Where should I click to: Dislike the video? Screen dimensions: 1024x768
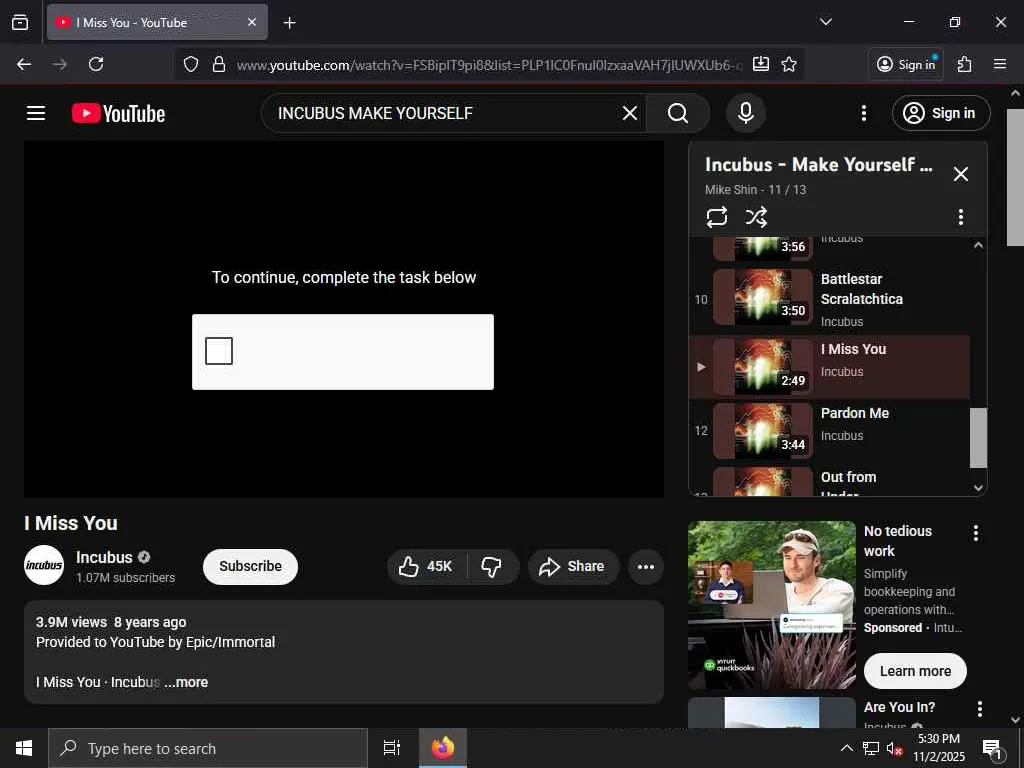492,566
